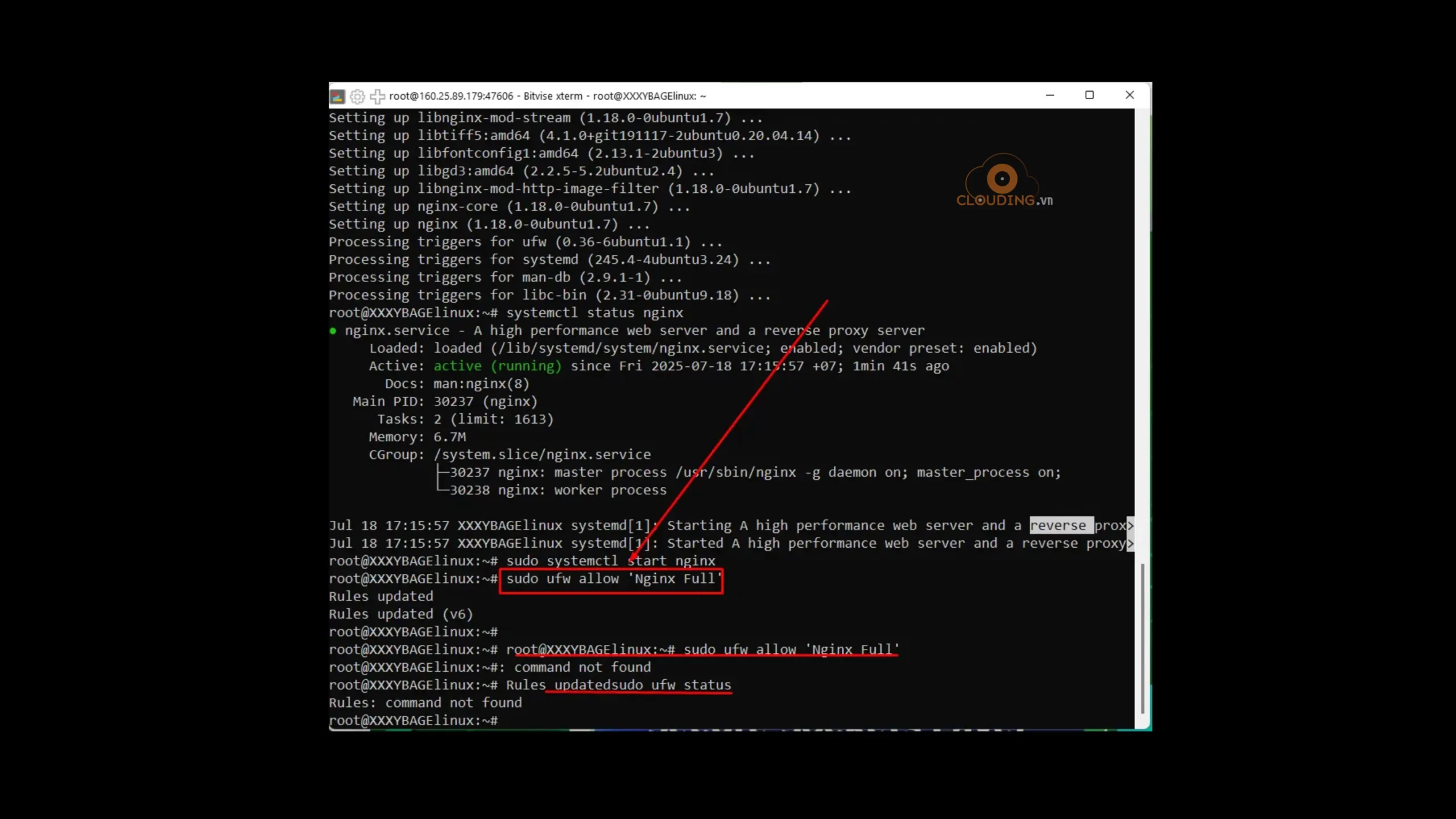The width and height of the screenshot is (1456, 819).
Task: Click the 'Rules updatedsudo ufw status' command
Action: (x=619, y=685)
